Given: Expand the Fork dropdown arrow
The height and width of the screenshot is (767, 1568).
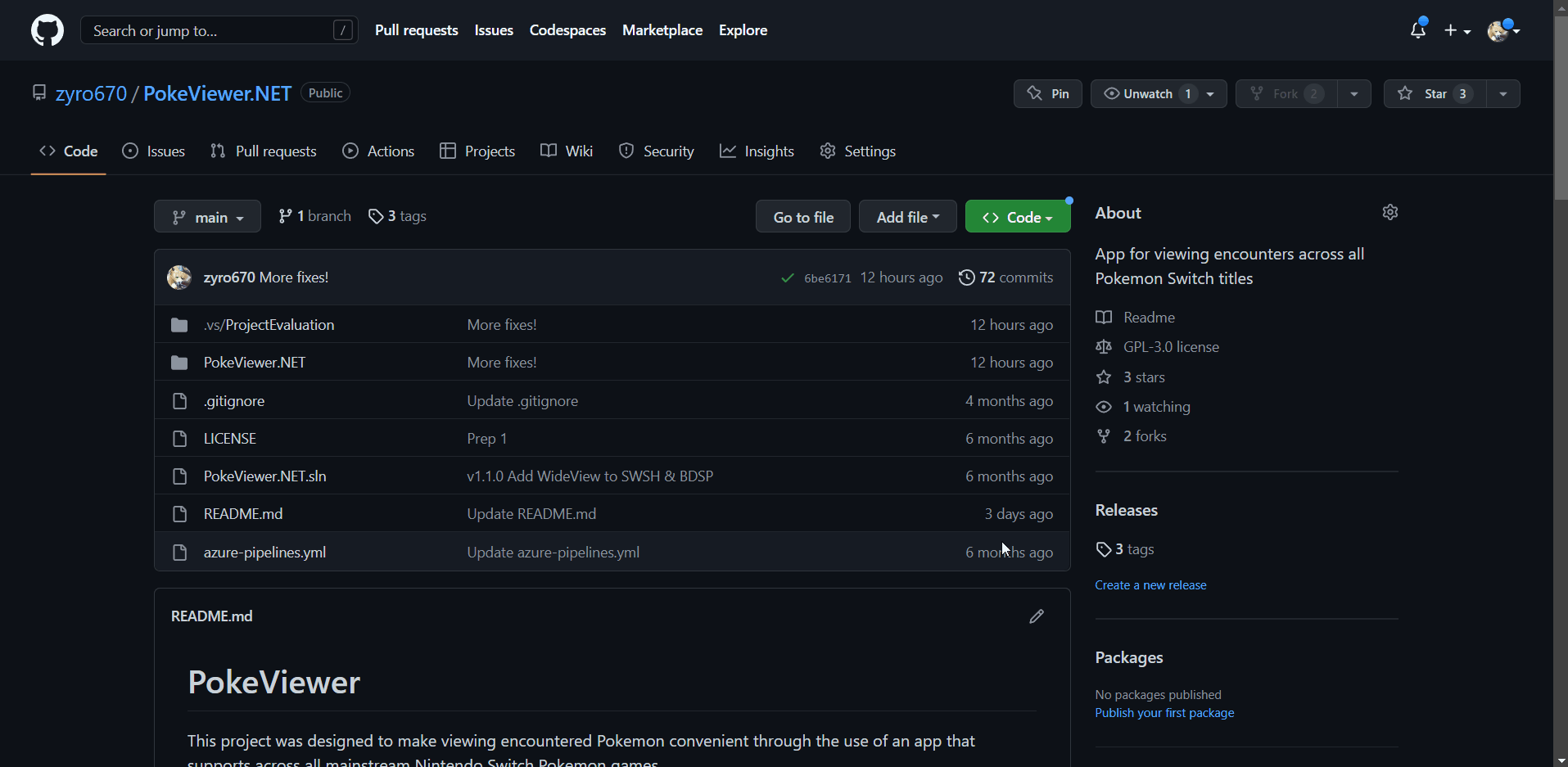Looking at the screenshot, I should [x=1354, y=94].
